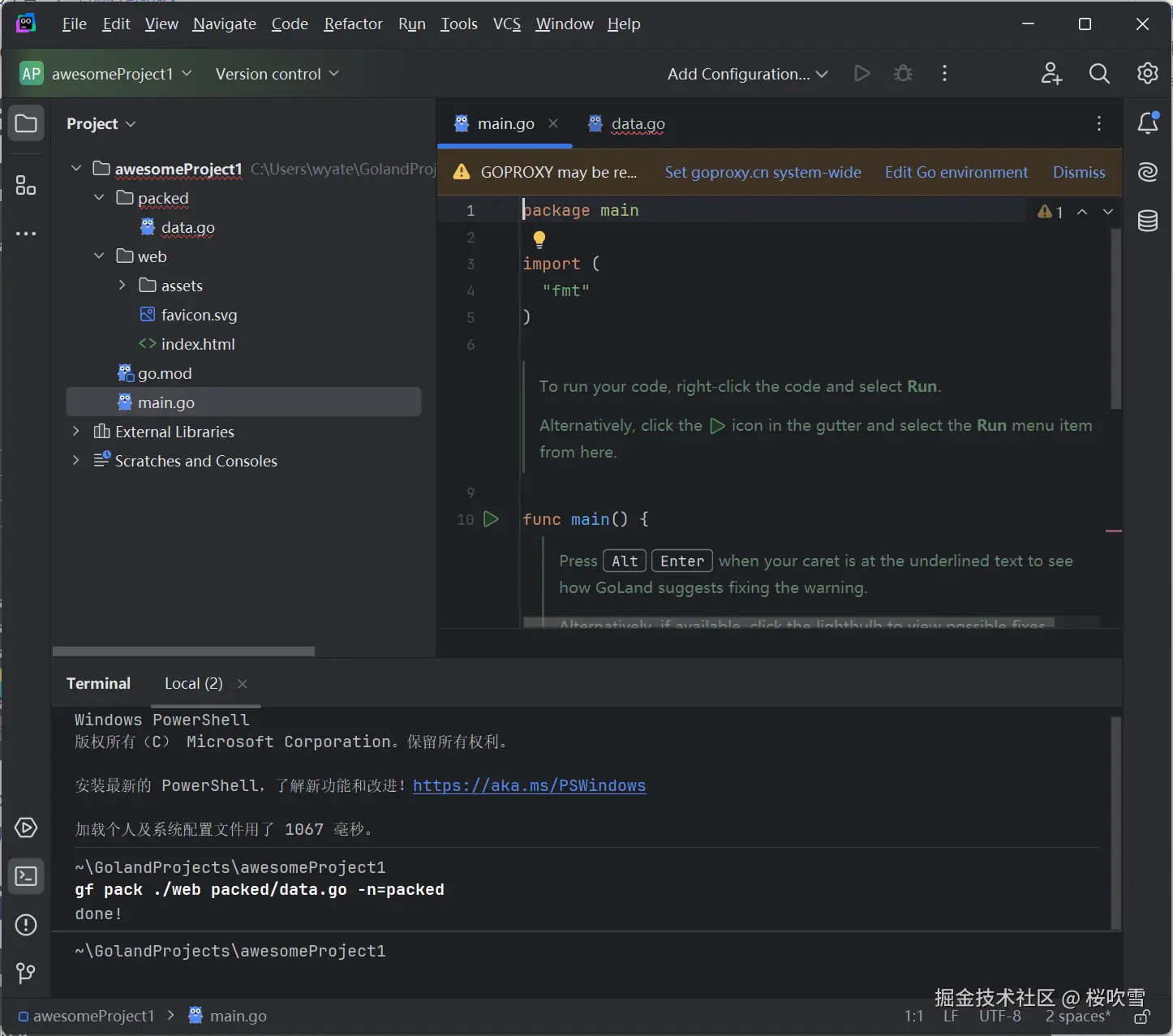Screen dimensions: 1173x1036
Task: Click the 1:1 caret position indicator
Action: click(x=914, y=1017)
